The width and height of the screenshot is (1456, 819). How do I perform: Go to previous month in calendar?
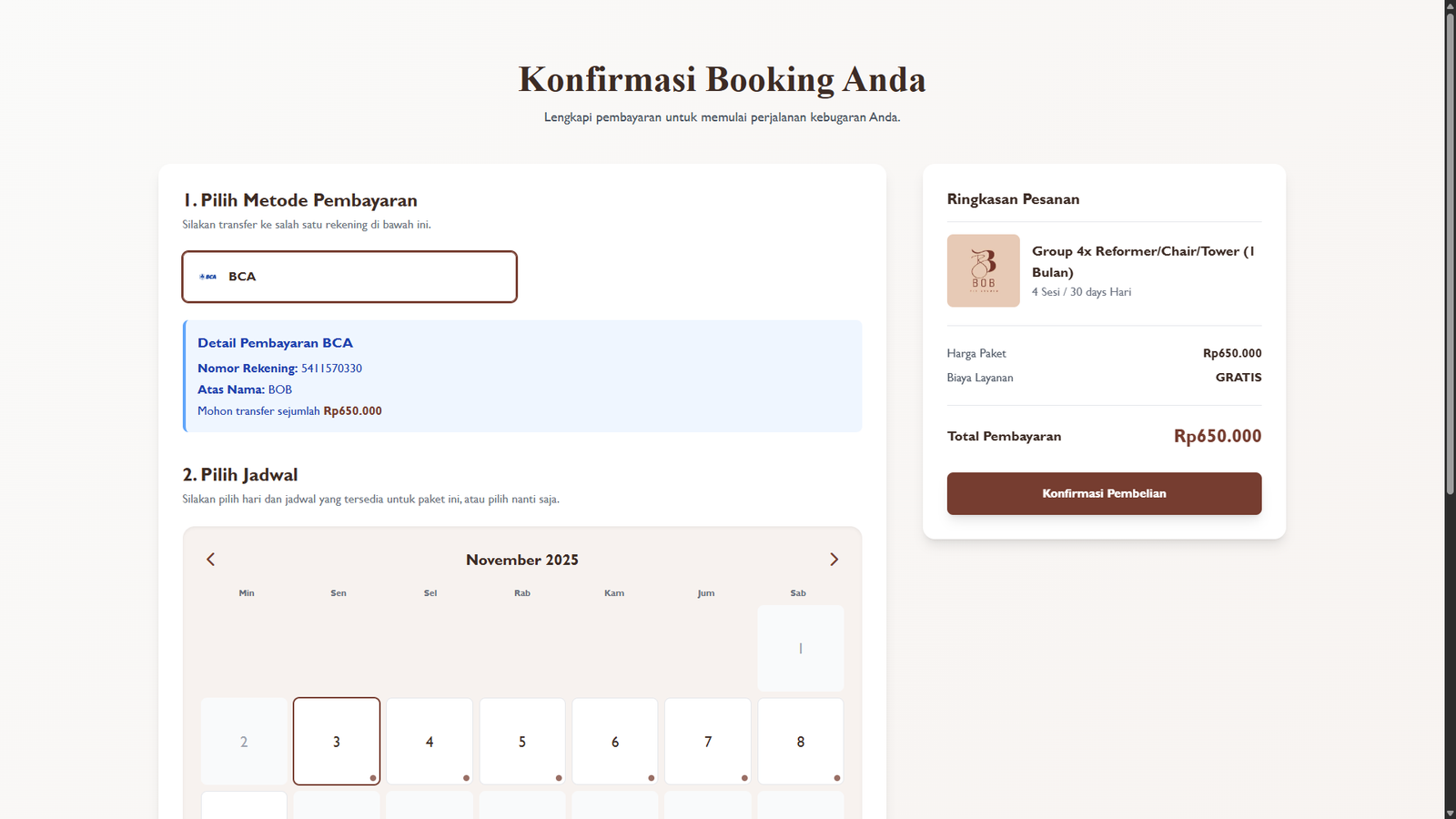(210, 560)
